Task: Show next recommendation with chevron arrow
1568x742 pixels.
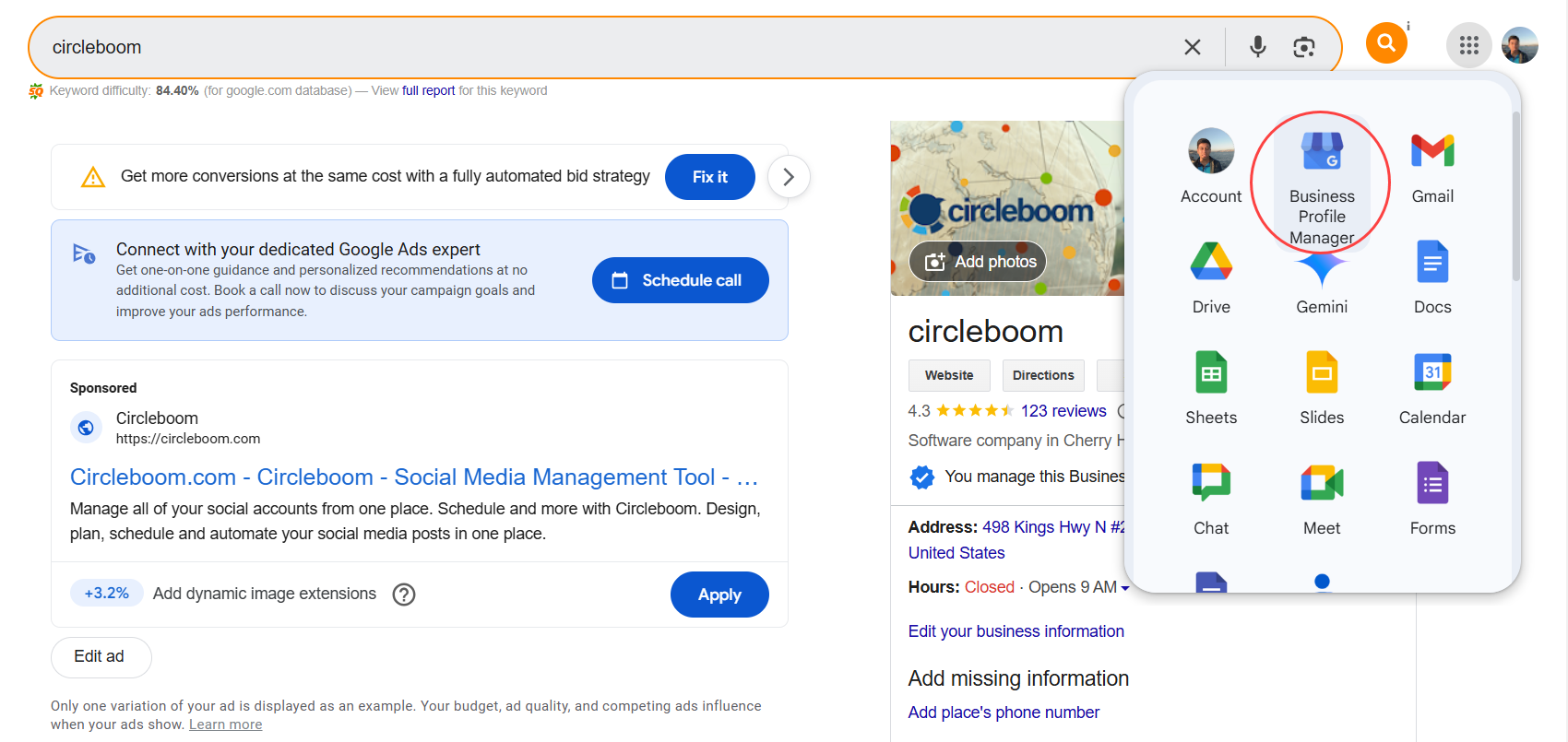Action: [788, 177]
